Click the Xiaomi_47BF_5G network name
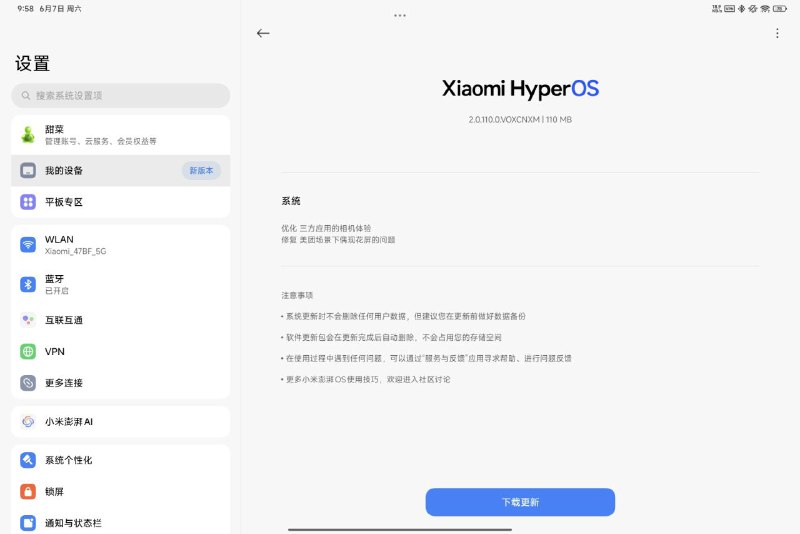800x534 pixels. pyautogui.click(x=76, y=251)
